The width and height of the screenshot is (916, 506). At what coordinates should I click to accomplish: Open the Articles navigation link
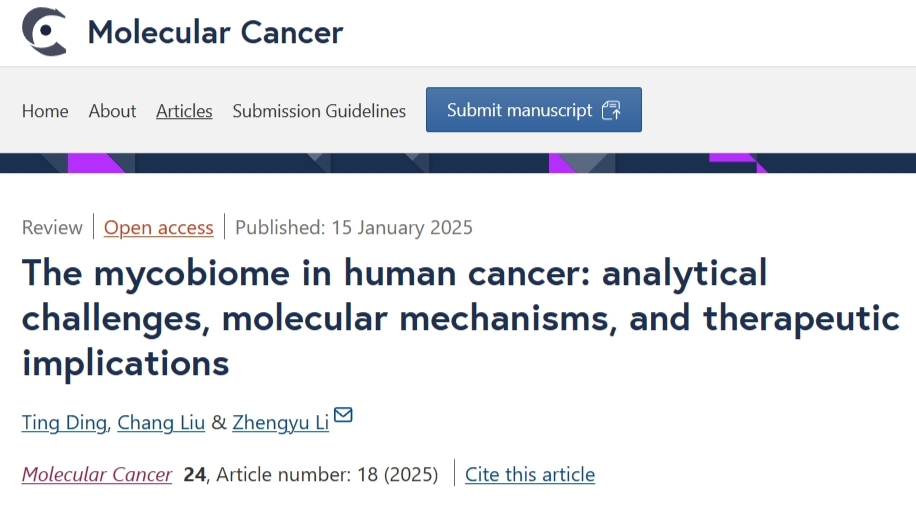[184, 110]
